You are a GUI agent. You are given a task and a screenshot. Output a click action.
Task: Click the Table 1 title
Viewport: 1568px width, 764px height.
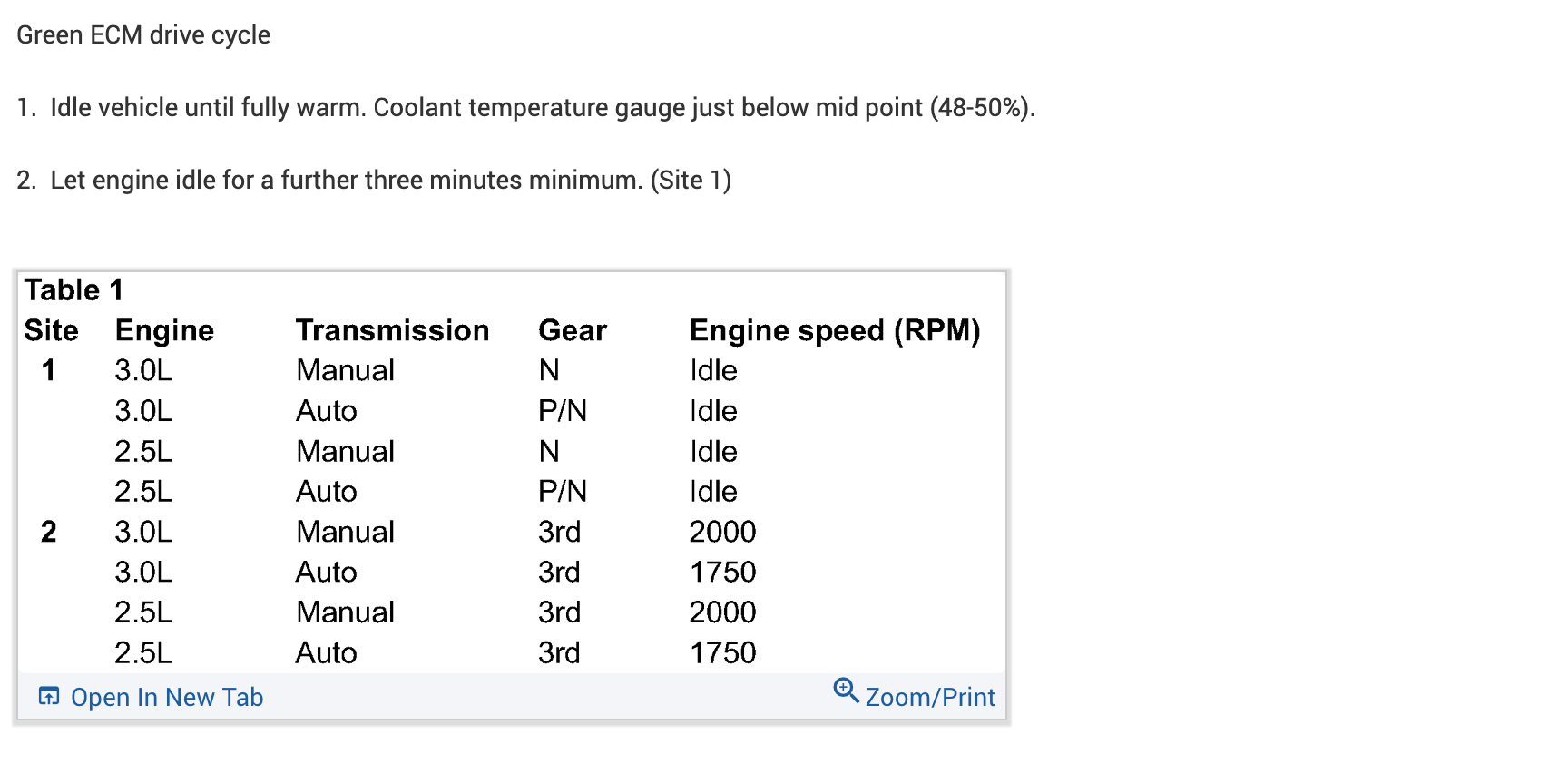73,290
